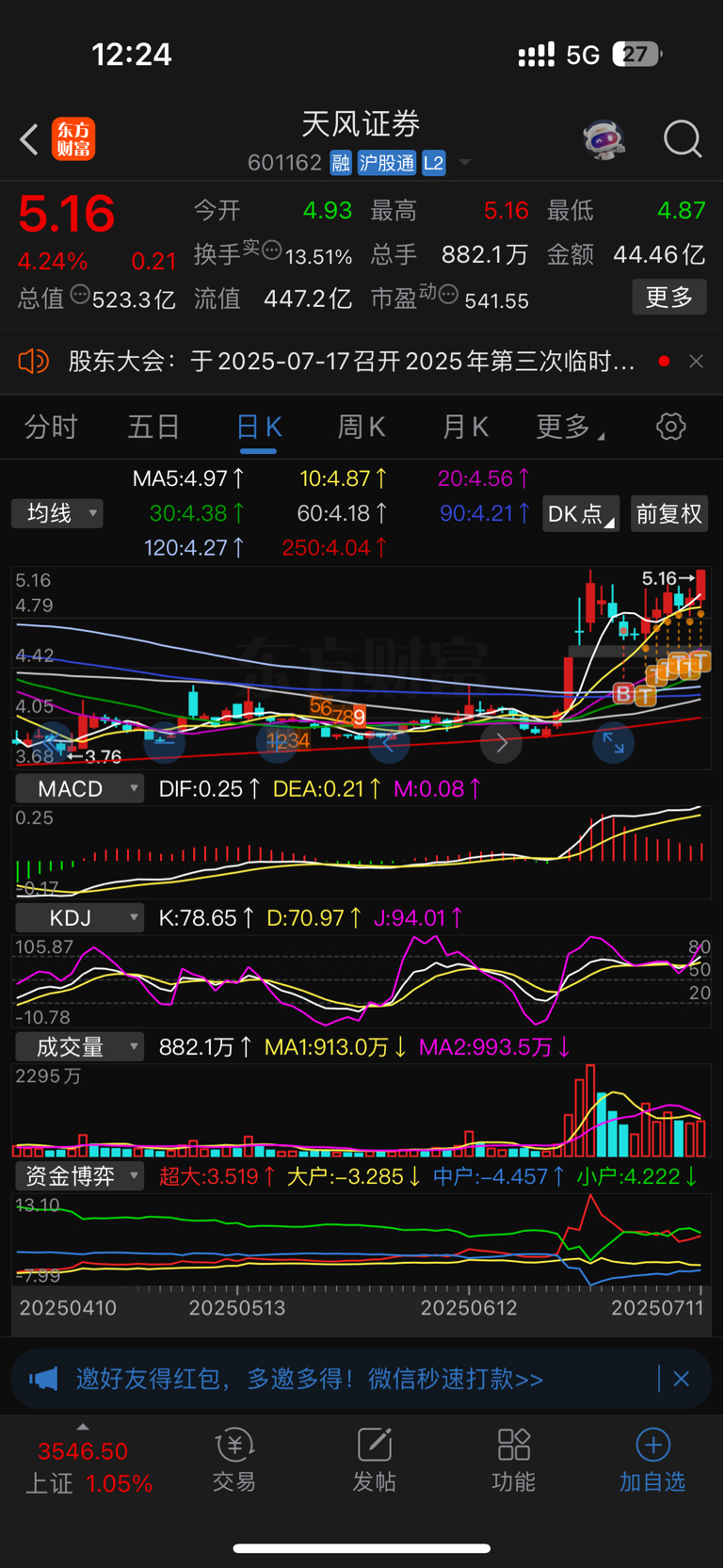The height and width of the screenshot is (1568, 724).
Task: Close the 邀好友得红包 promo banner
Action: 682,1379
